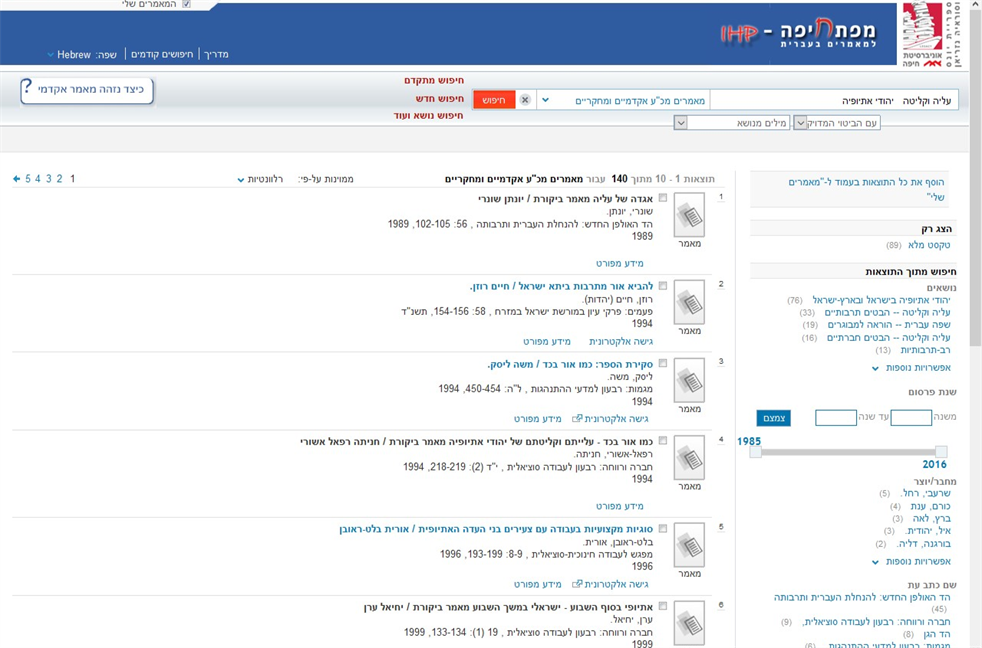Image resolution: width=982 pixels, height=648 pixels.
Task: Click the University of Haifa logo
Action: 921,36
